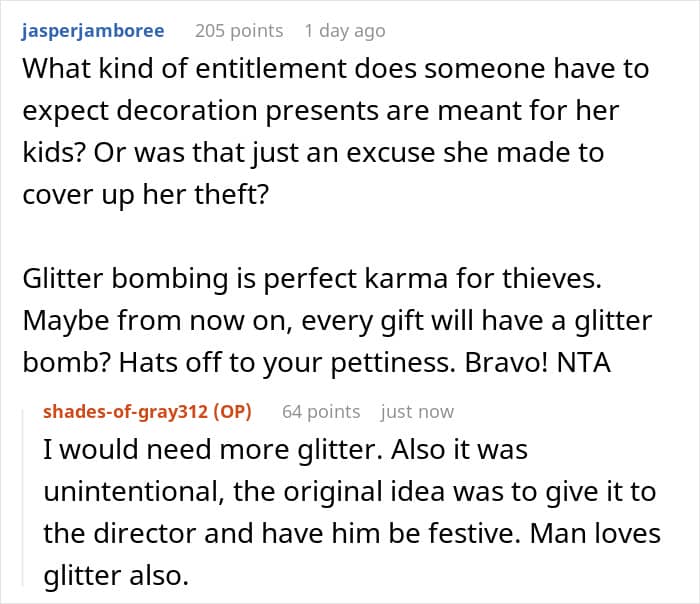Click the 64 points score
This screenshot has width=700, height=604.
pyautogui.click(x=320, y=411)
